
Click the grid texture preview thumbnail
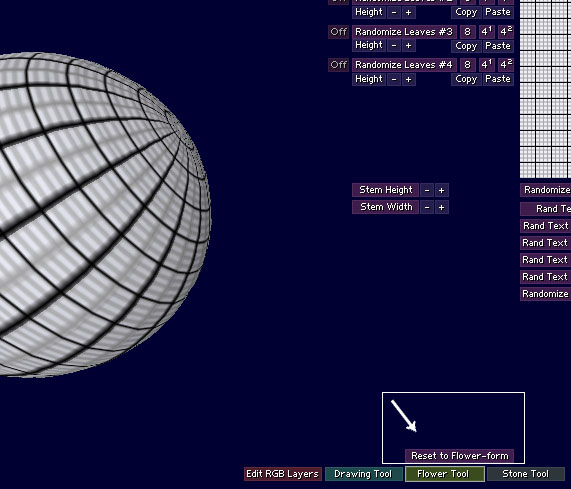coord(545,89)
